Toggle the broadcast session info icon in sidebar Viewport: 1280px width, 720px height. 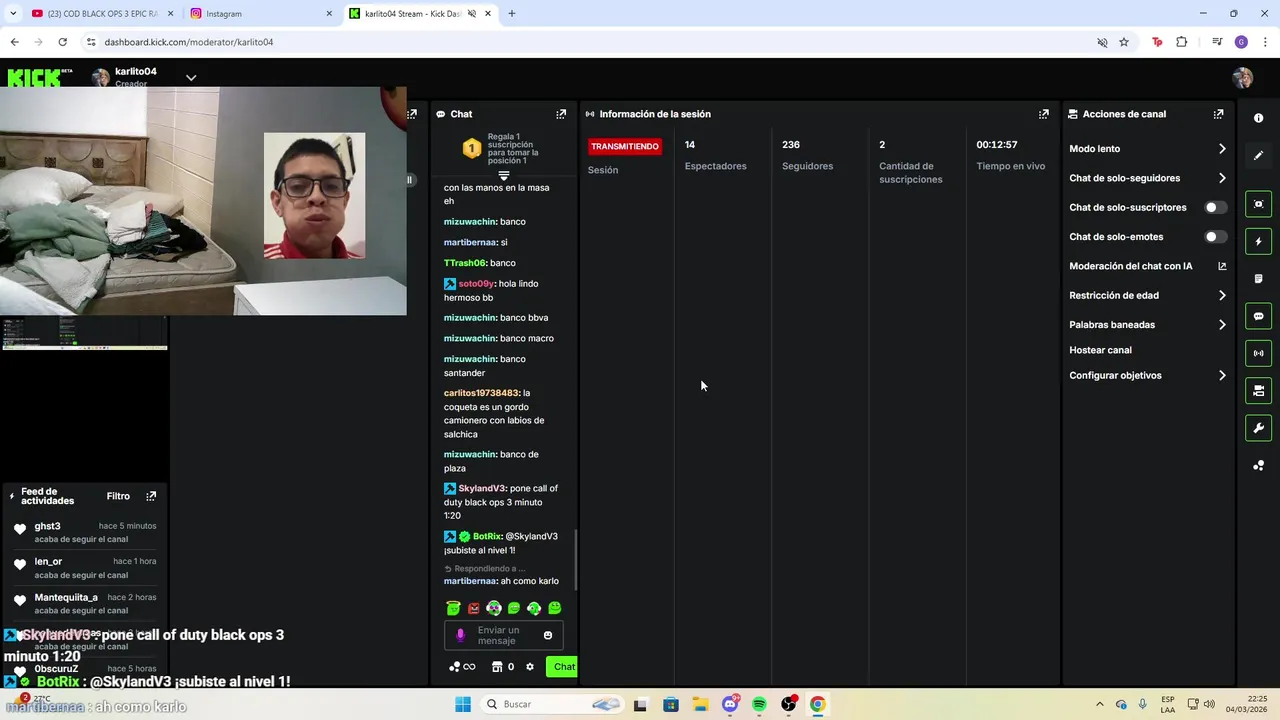(1258, 353)
